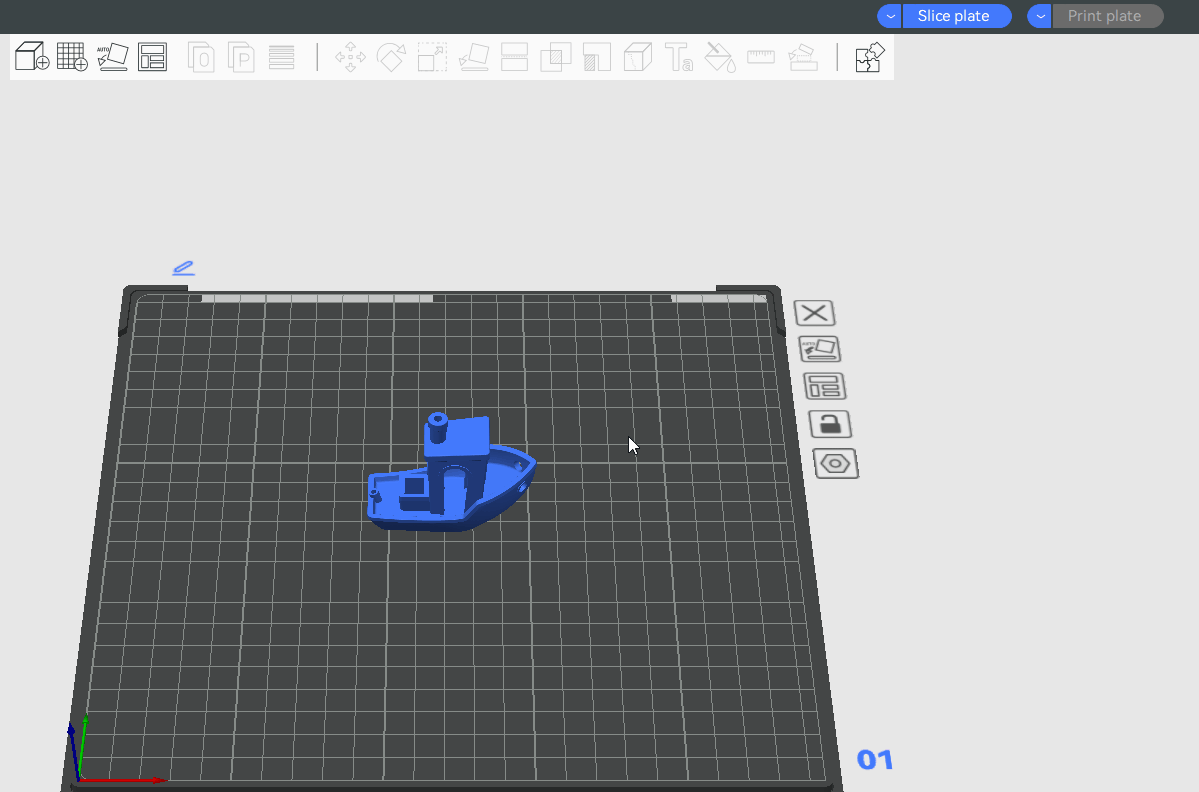
Task: Click the Add model cube icon
Action: tap(32, 57)
